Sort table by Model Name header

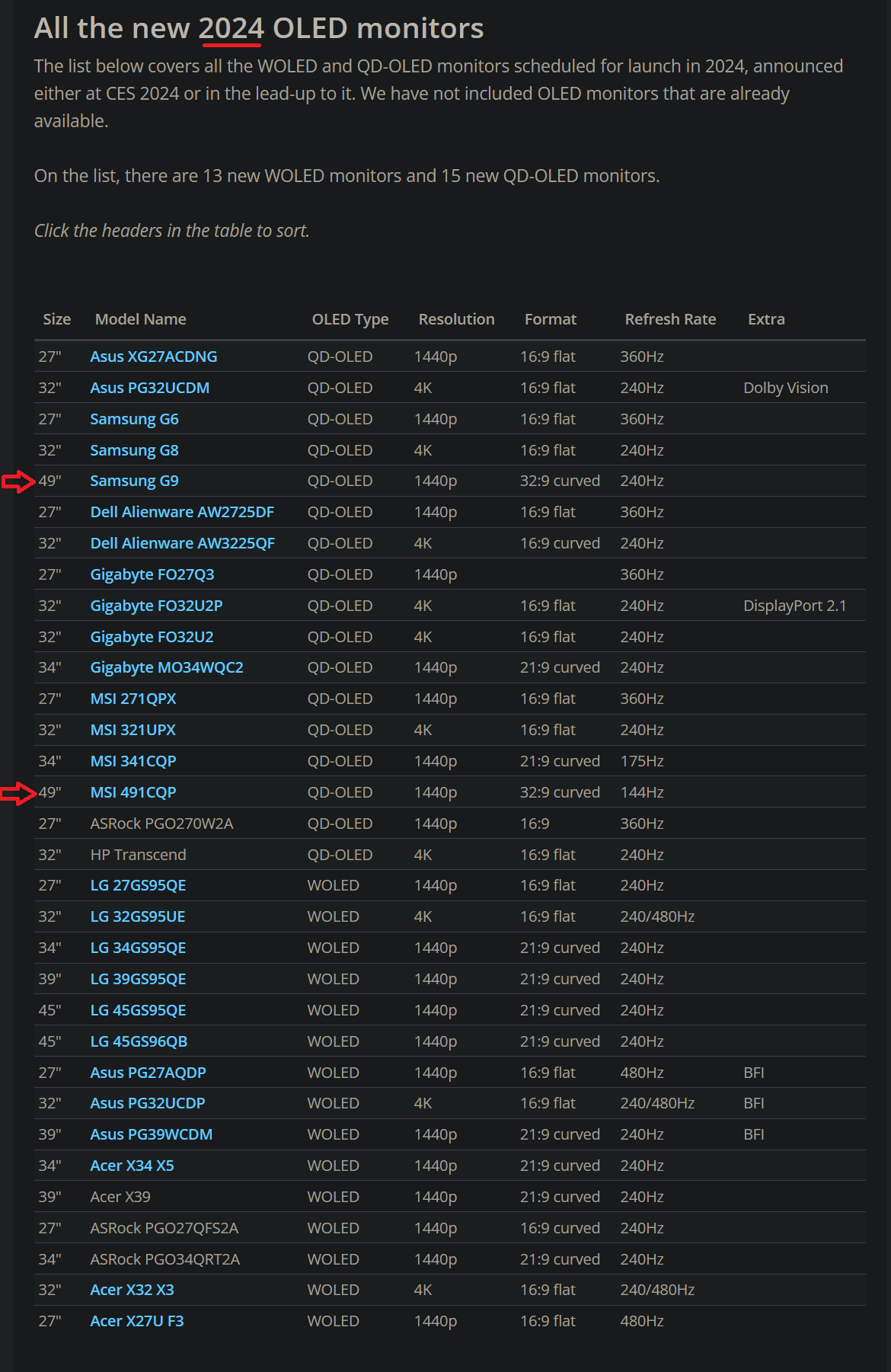pos(141,319)
